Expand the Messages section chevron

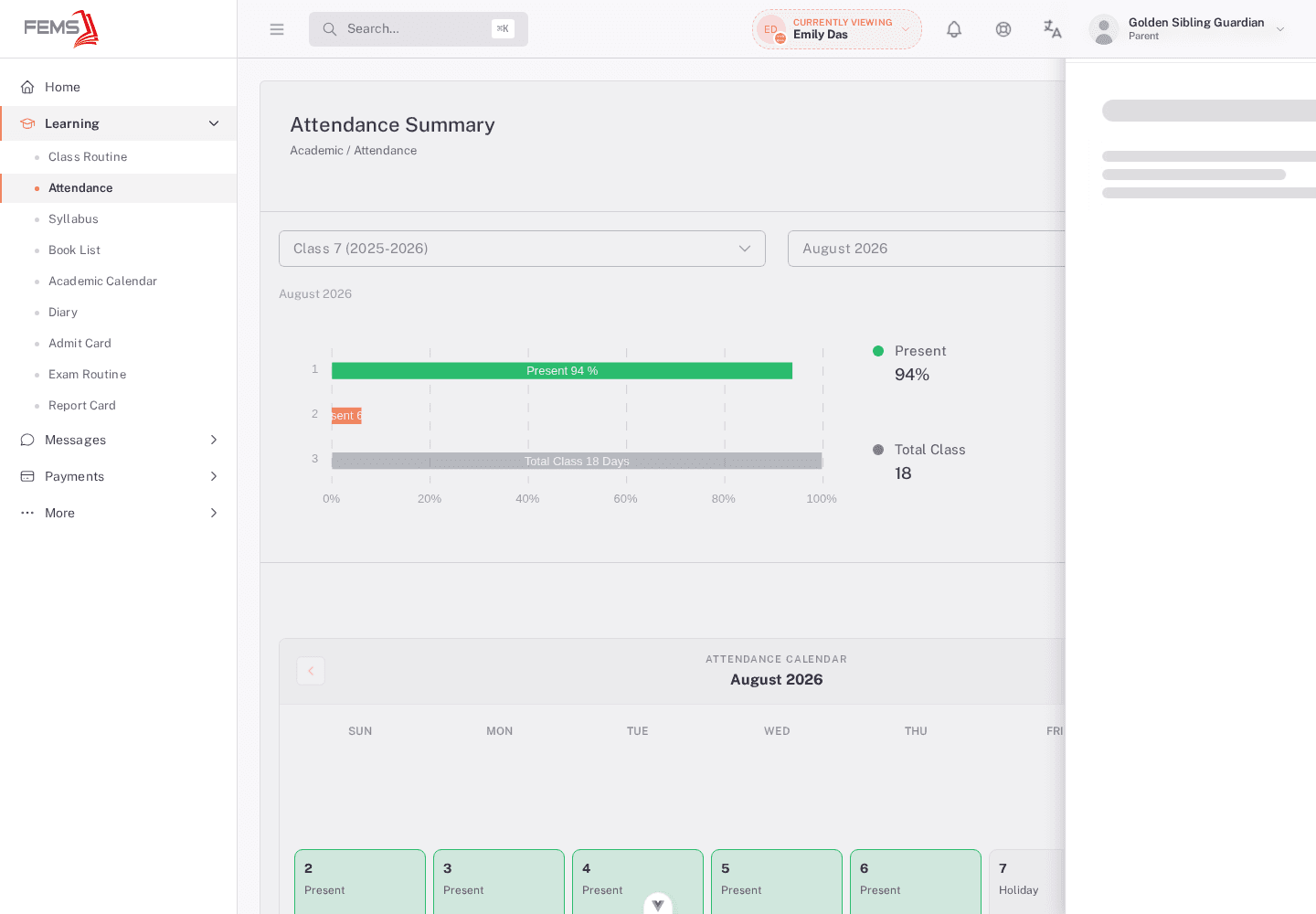[214, 440]
